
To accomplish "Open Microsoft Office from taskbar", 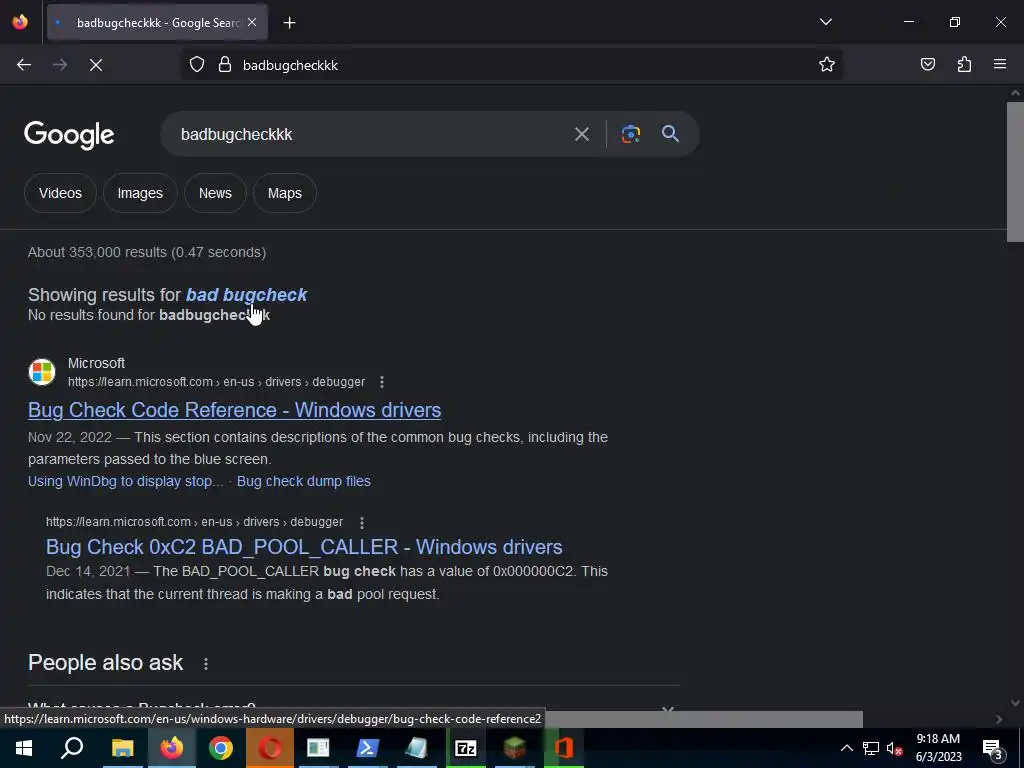I will point(564,748).
